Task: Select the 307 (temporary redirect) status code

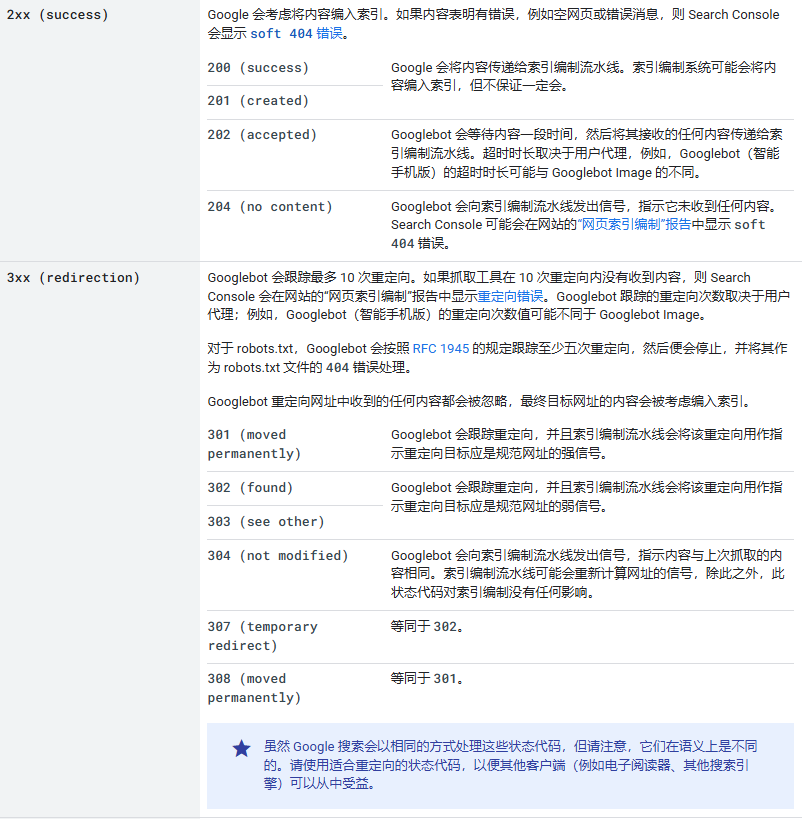Action: pyautogui.click(x=262, y=636)
